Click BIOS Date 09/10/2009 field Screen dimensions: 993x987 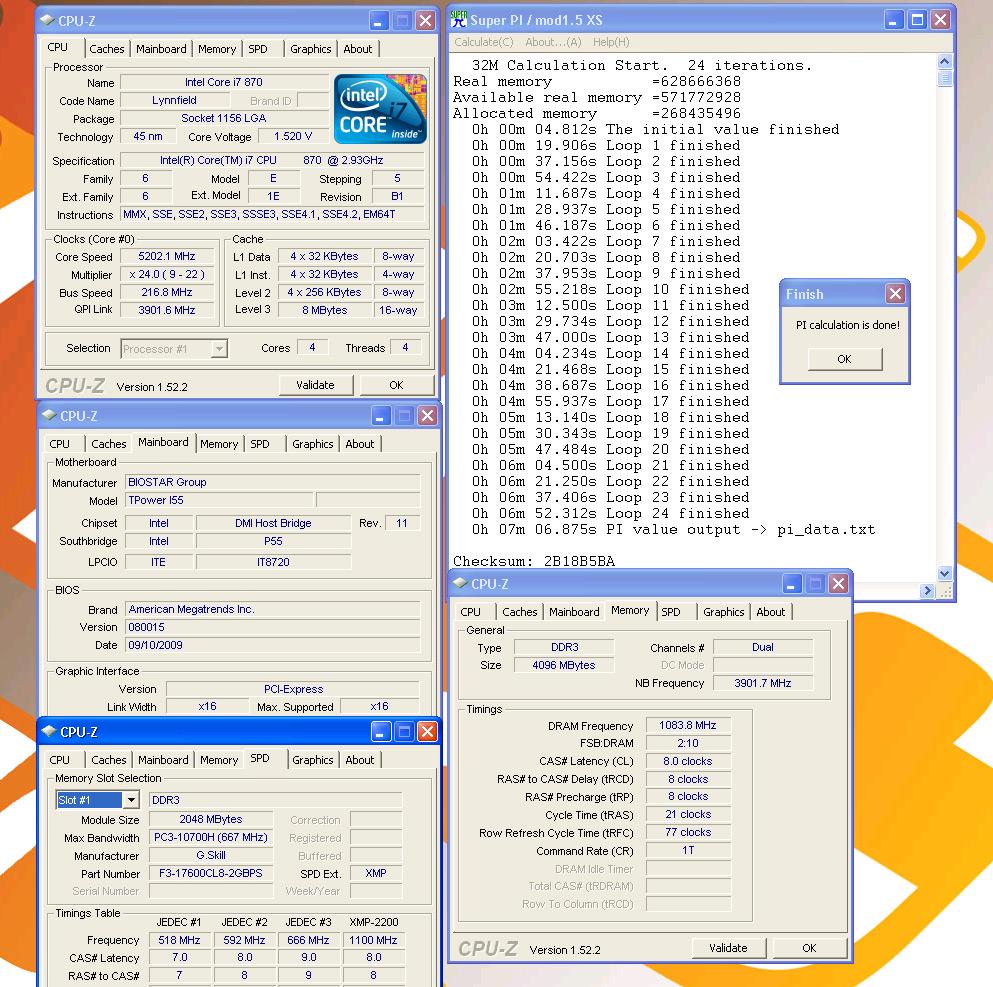[x=272, y=645]
